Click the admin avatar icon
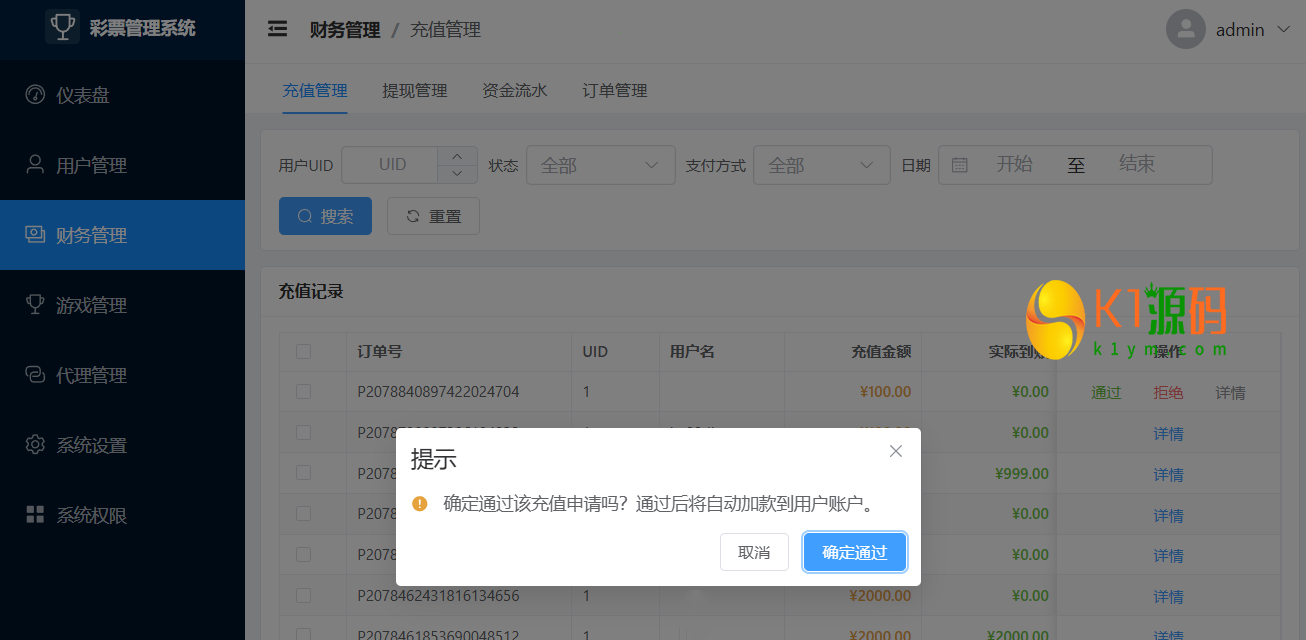Viewport: 1306px width, 640px height. (1186, 29)
